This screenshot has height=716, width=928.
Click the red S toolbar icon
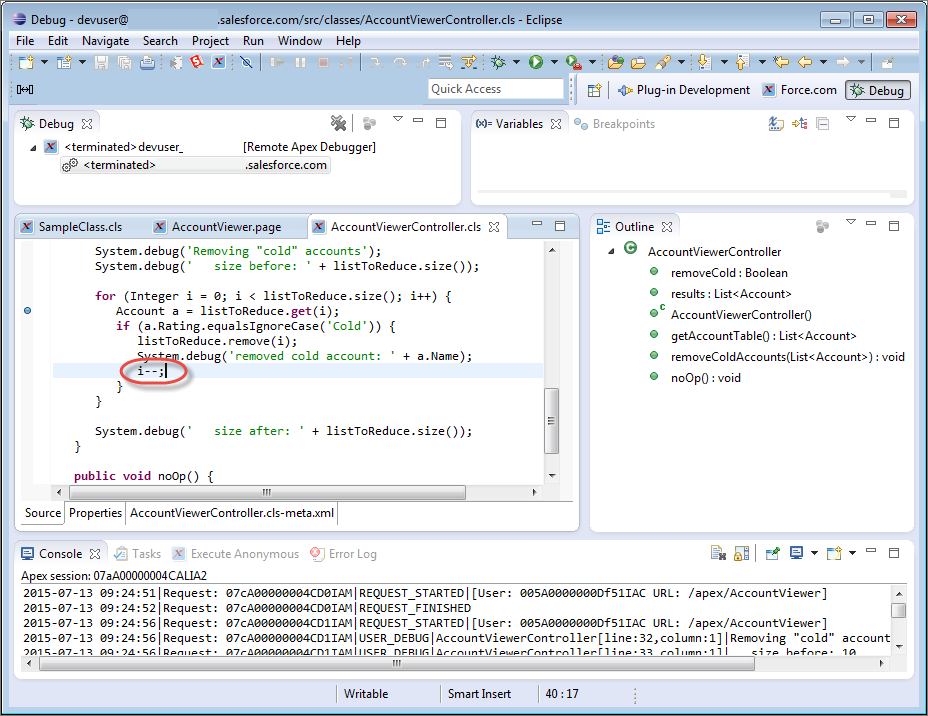[x=196, y=62]
